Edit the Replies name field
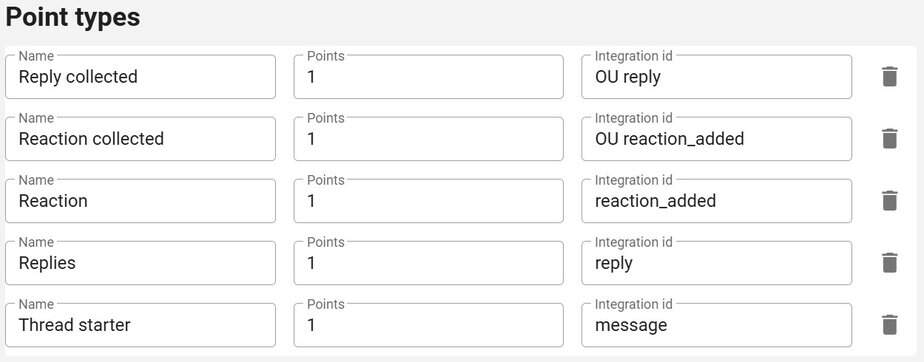This screenshot has width=924, height=362. click(x=140, y=262)
